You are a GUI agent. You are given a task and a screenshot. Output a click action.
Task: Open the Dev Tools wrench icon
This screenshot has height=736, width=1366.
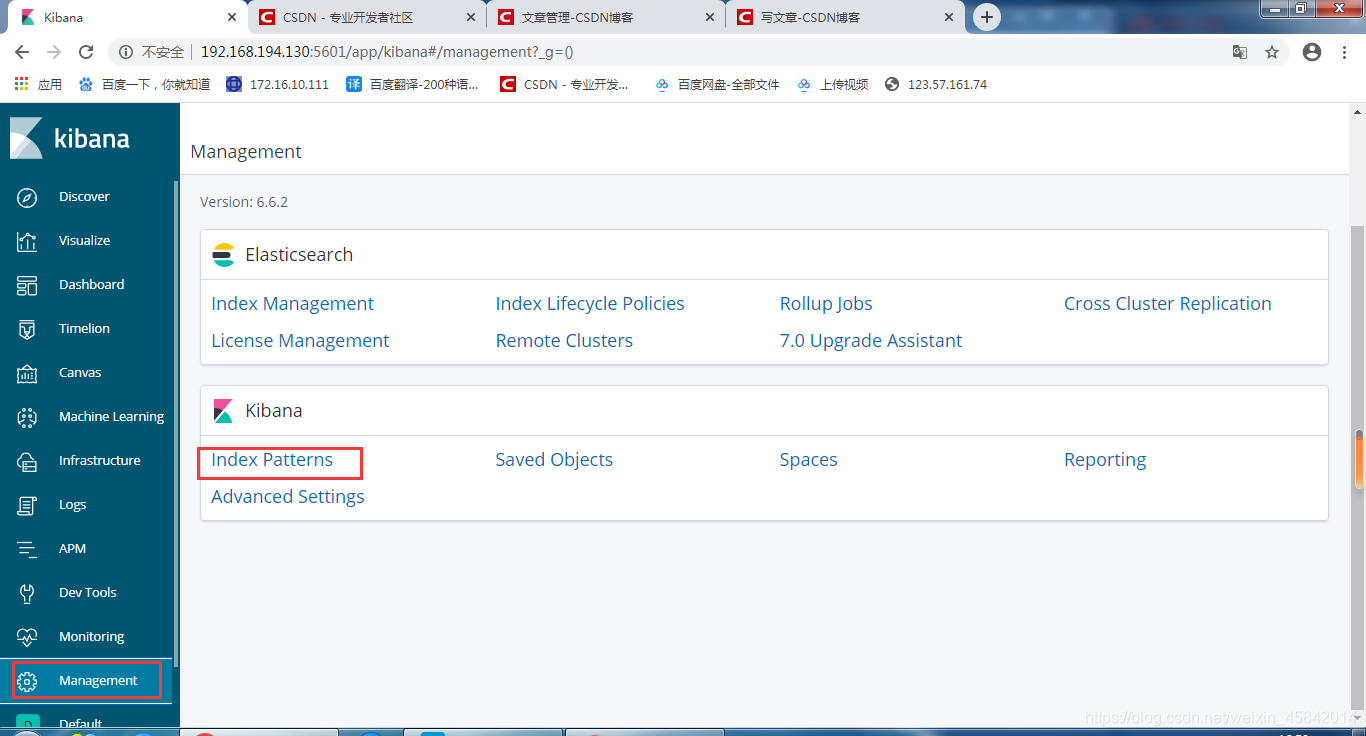tap(27, 593)
